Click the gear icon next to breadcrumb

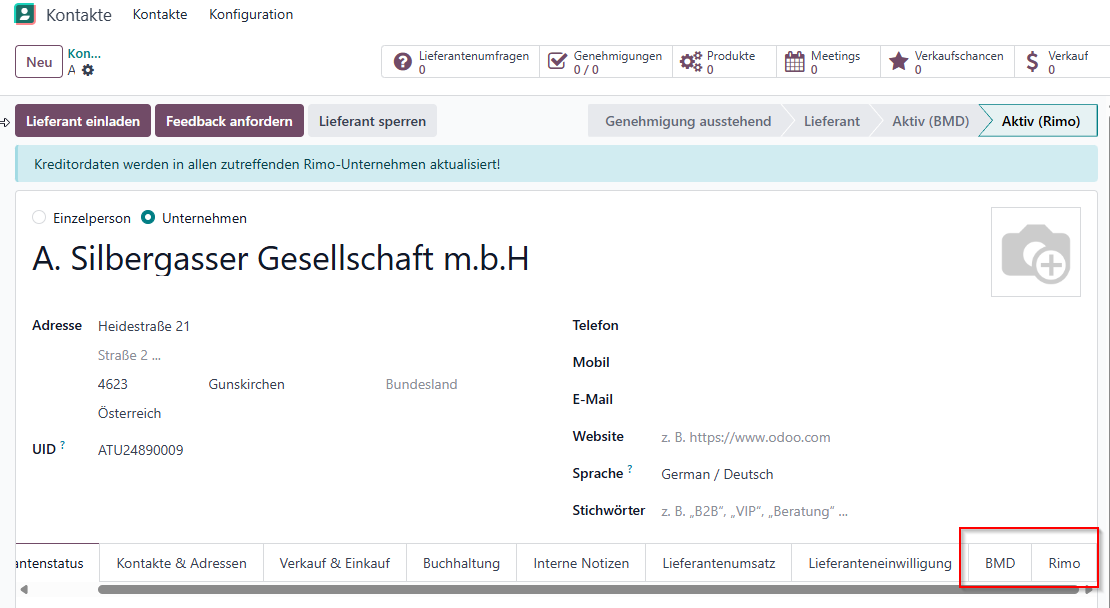(88, 70)
